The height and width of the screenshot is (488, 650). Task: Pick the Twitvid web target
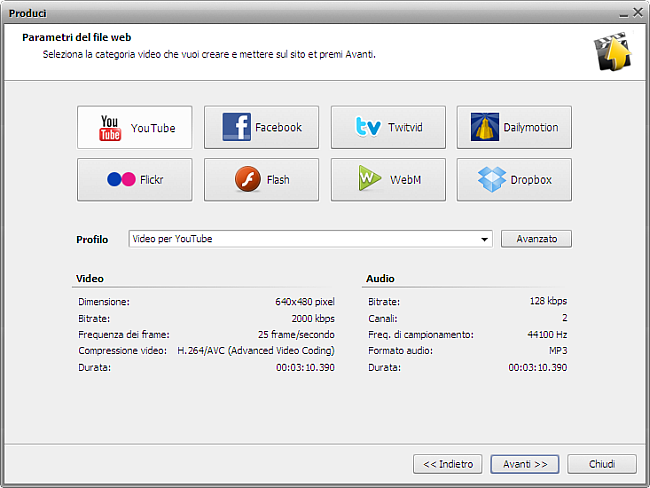point(388,127)
